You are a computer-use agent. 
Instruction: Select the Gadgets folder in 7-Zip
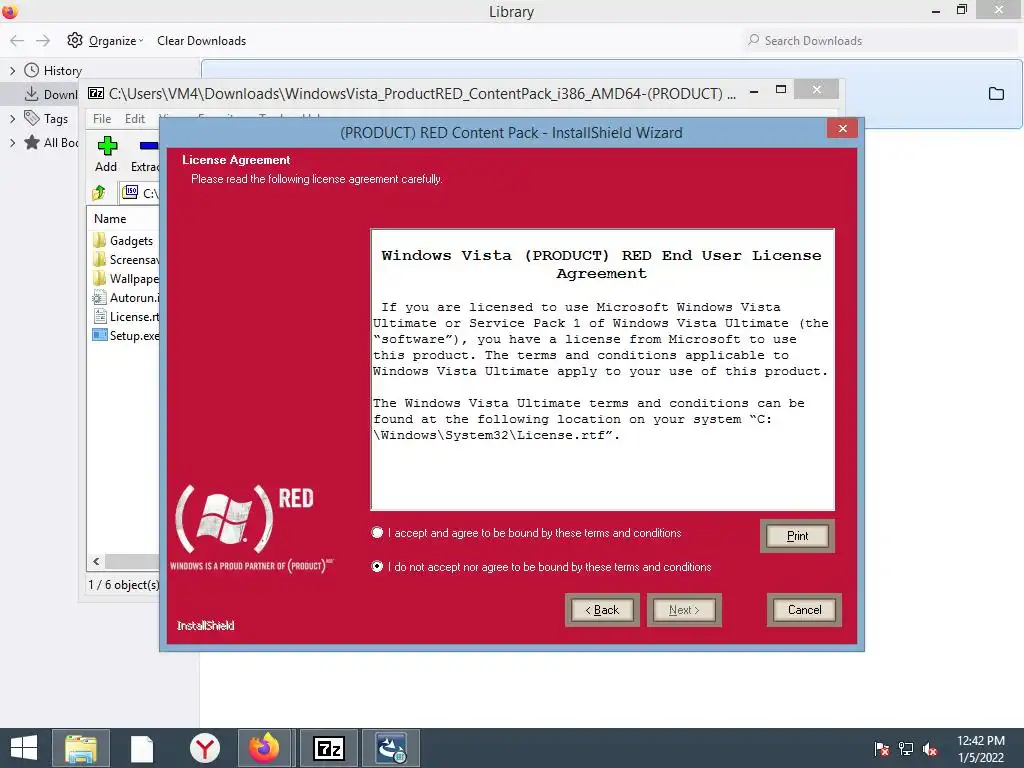click(131, 241)
